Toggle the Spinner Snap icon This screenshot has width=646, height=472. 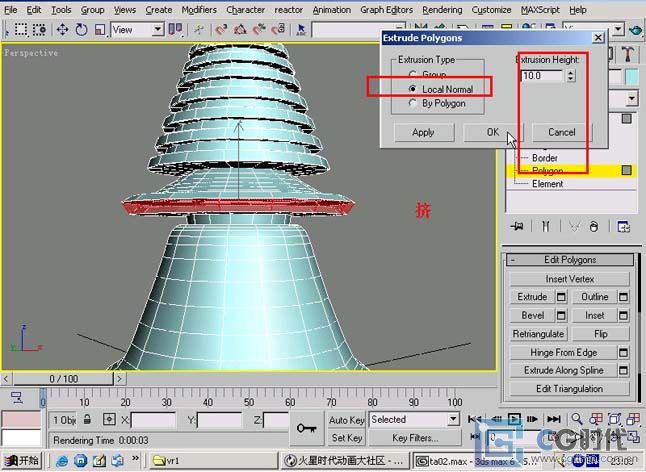click(x=279, y=30)
